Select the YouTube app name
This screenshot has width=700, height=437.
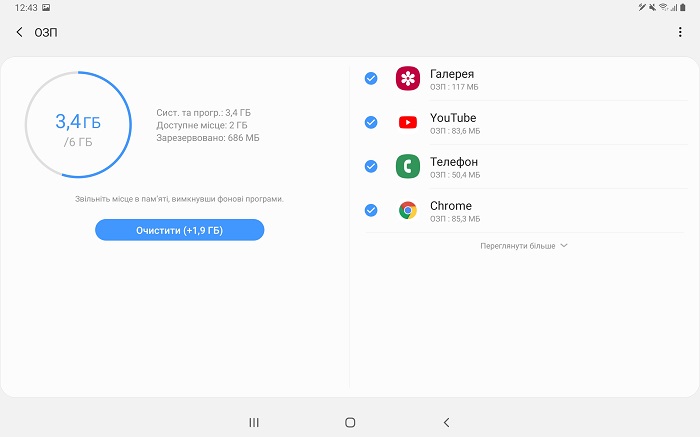[453, 118]
